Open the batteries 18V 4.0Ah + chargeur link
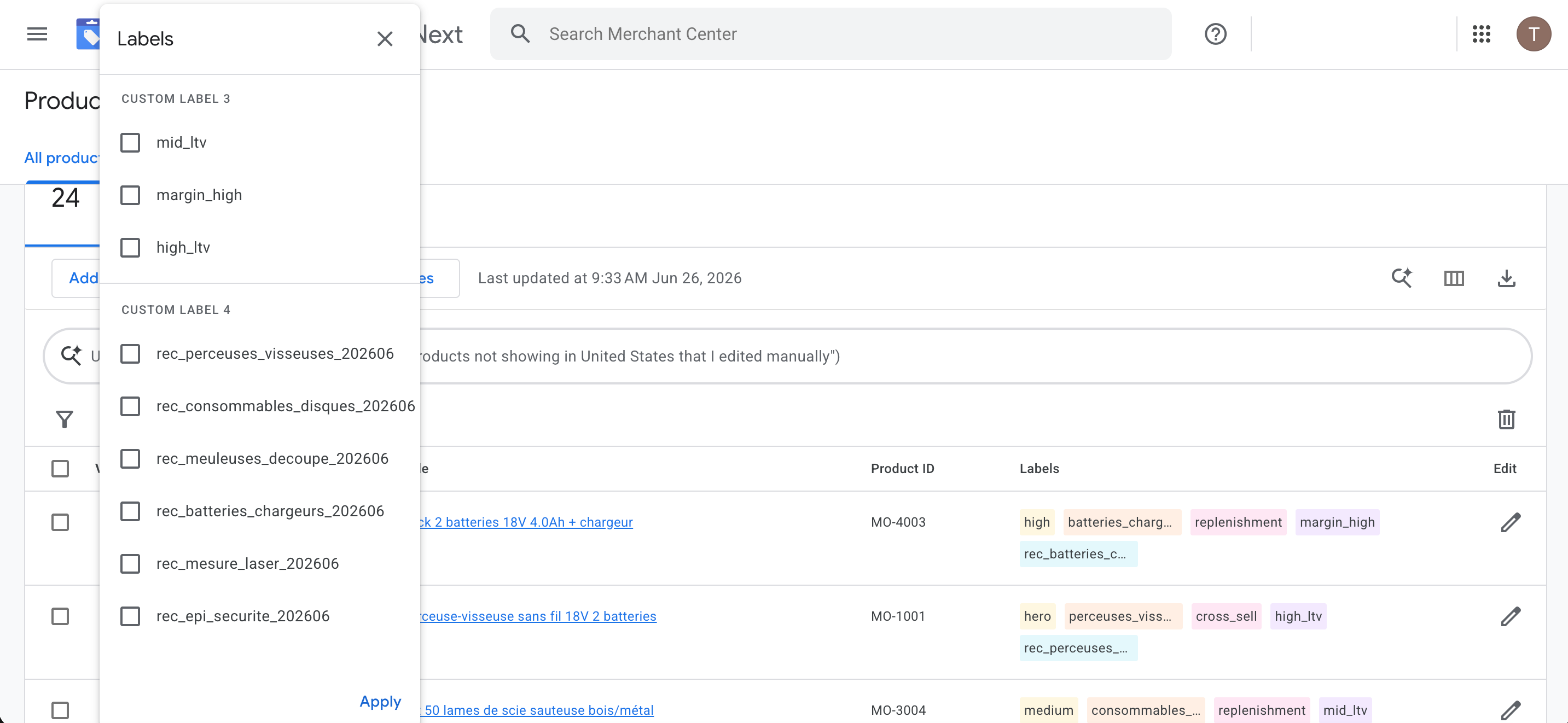Image resolution: width=1568 pixels, height=723 pixels. pos(526,522)
